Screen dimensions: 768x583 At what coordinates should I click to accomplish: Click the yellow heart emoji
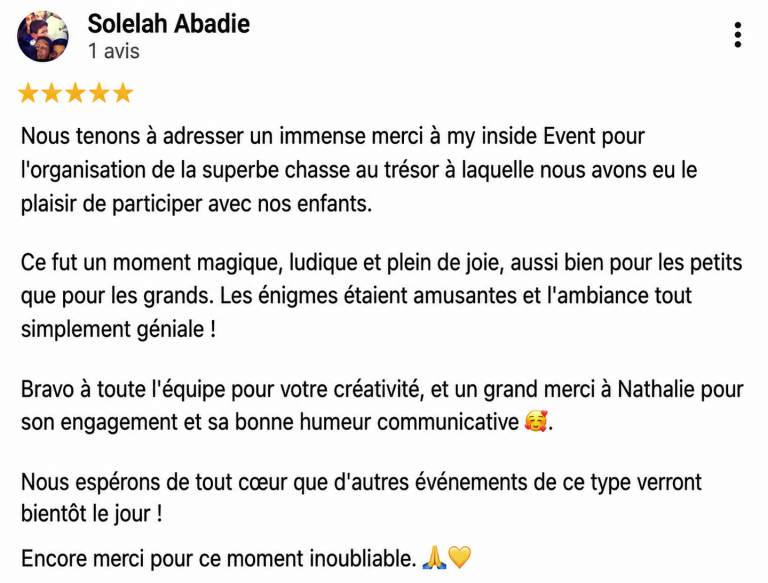[x=459, y=558]
